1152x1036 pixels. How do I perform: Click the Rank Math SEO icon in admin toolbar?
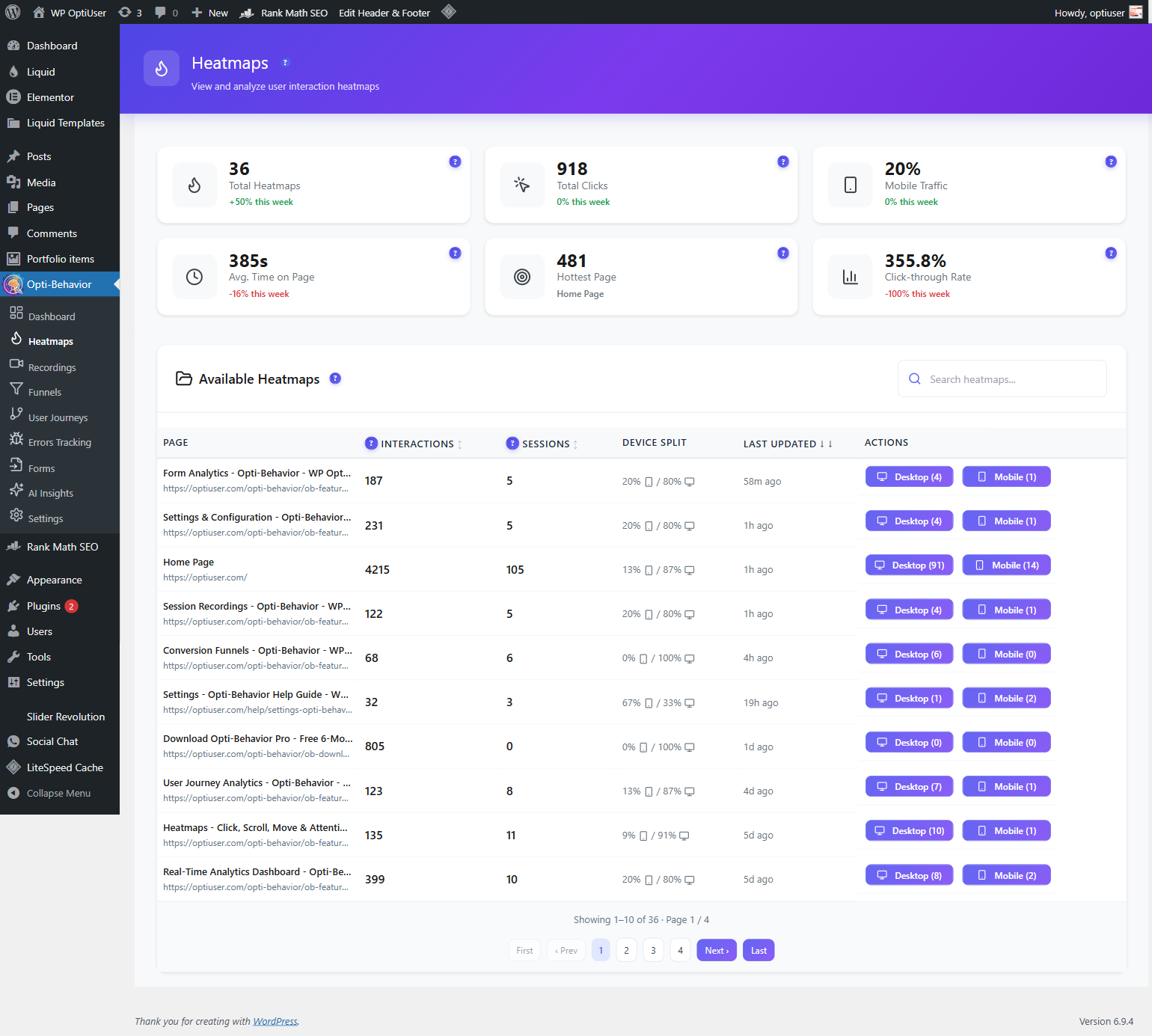[x=246, y=12]
